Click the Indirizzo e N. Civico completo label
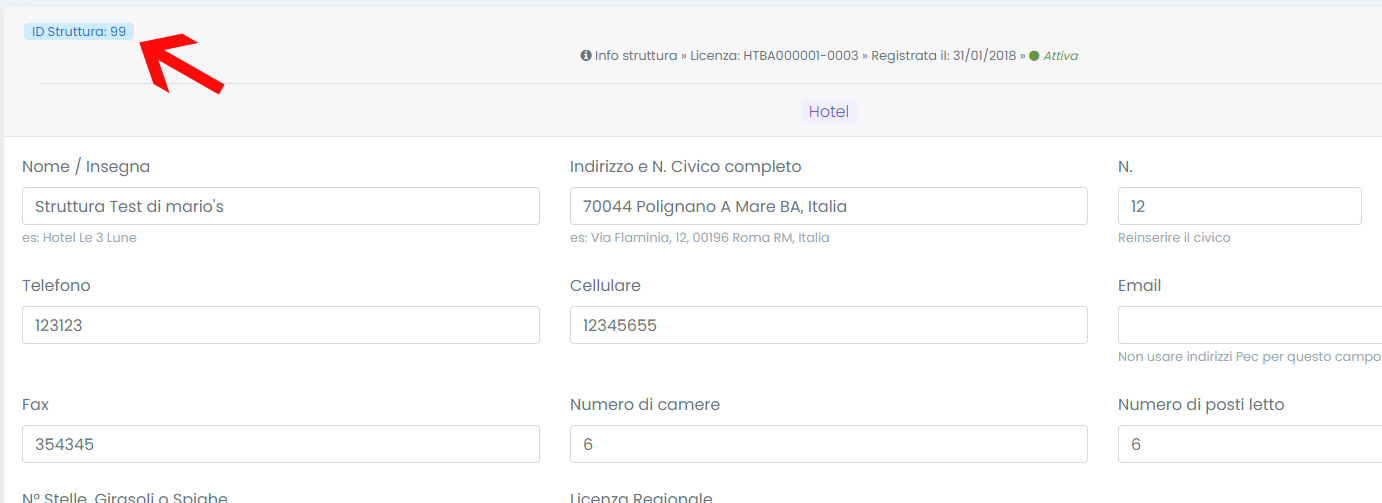Screen dimensions: 1382x503 coord(686,167)
